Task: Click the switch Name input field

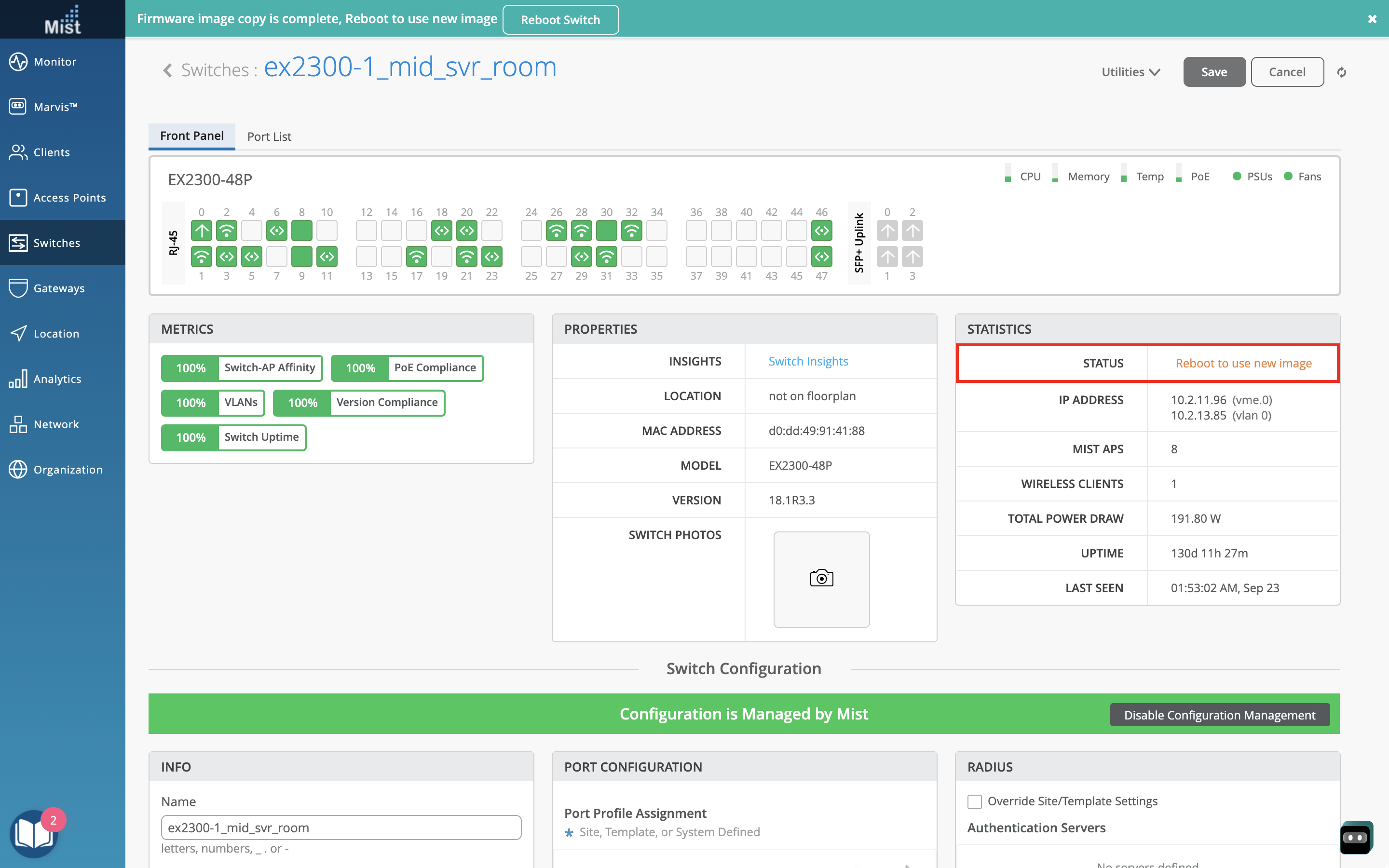Action: point(341,827)
